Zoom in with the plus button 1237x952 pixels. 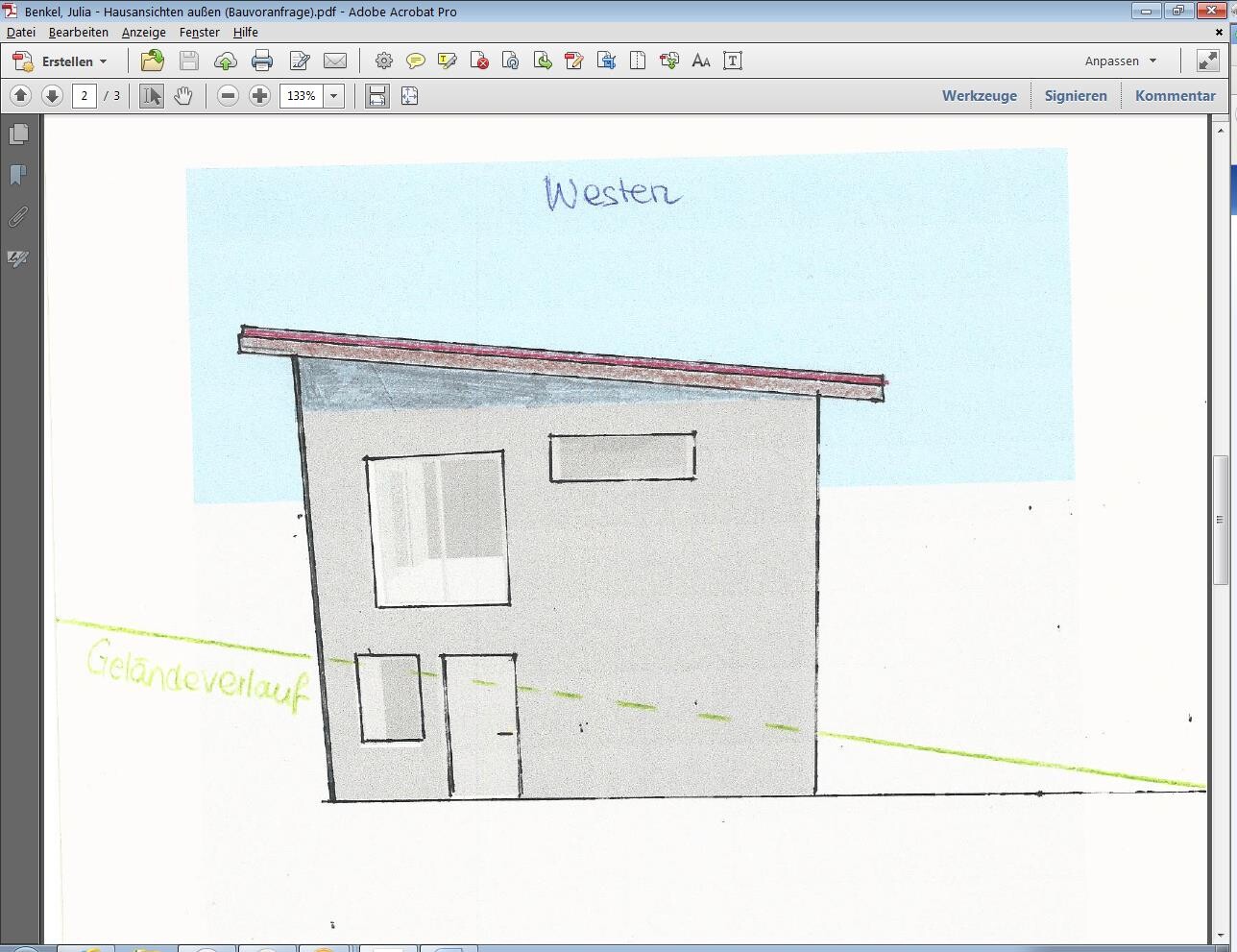coord(259,96)
